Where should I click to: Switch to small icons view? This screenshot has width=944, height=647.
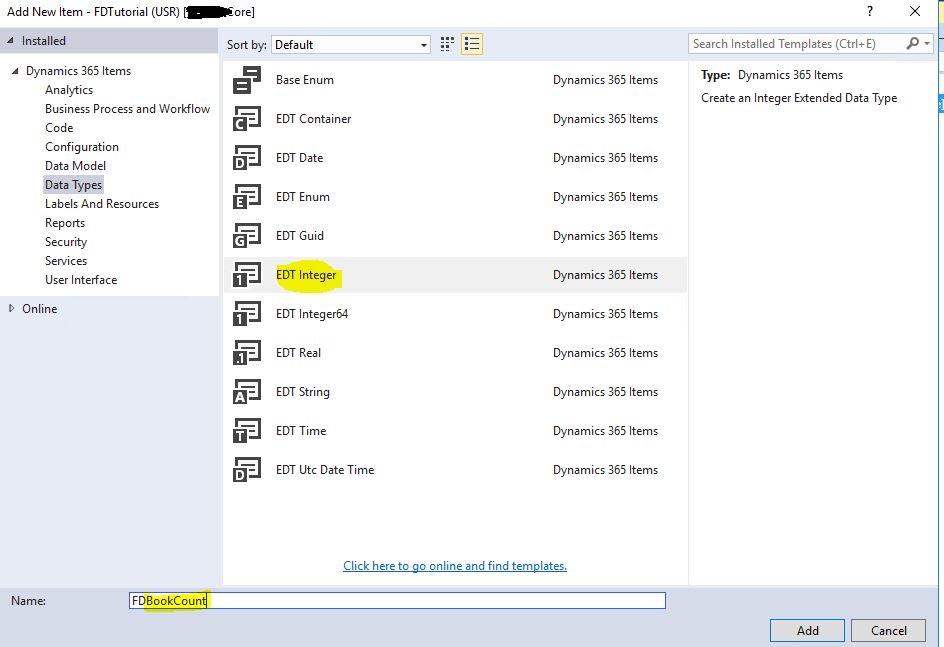point(447,44)
